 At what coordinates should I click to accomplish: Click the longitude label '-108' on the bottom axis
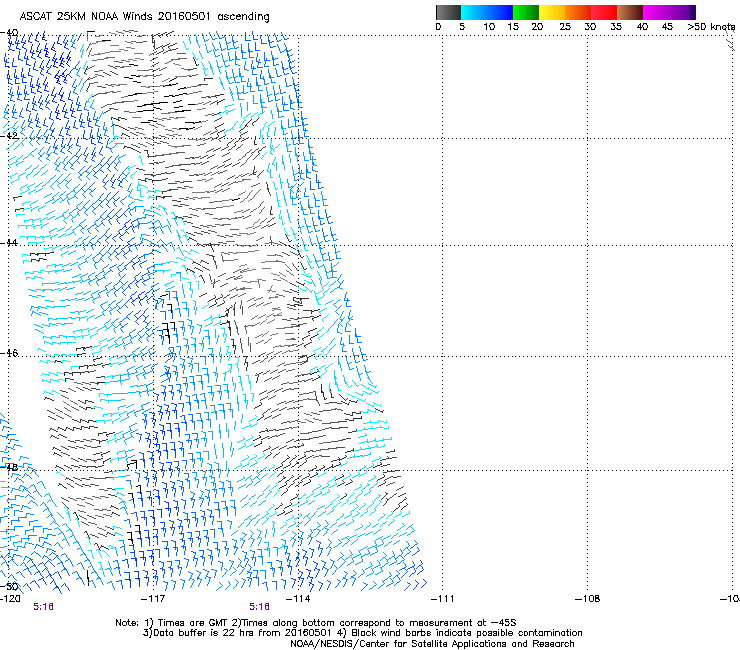pos(588,599)
